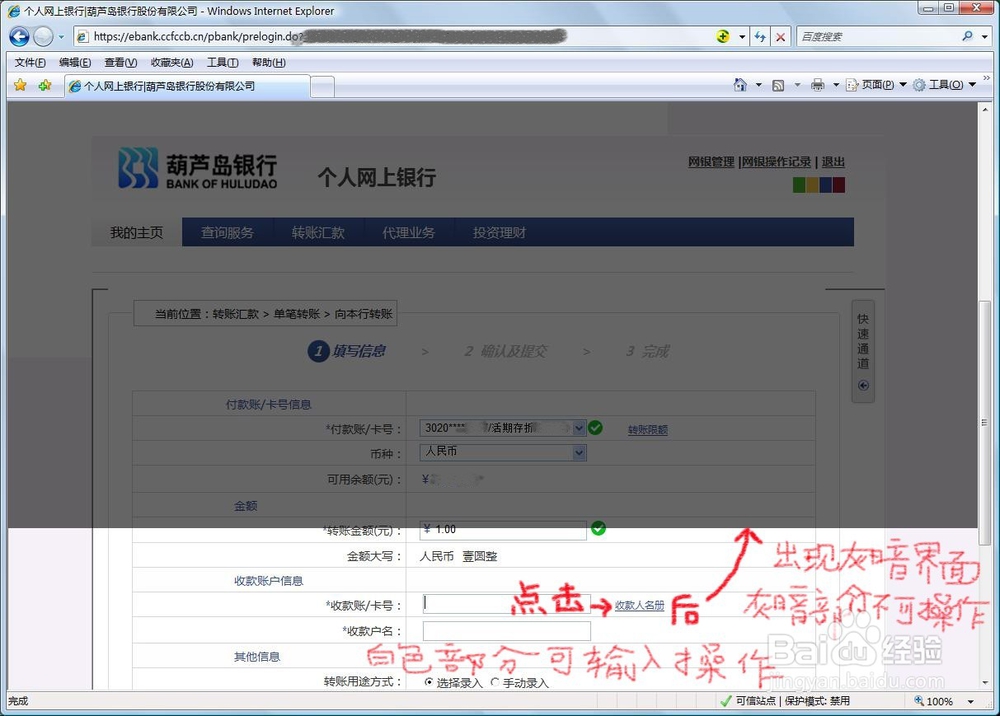
Task: Focus the Baidu search box
Action: [x=877, y=37]
